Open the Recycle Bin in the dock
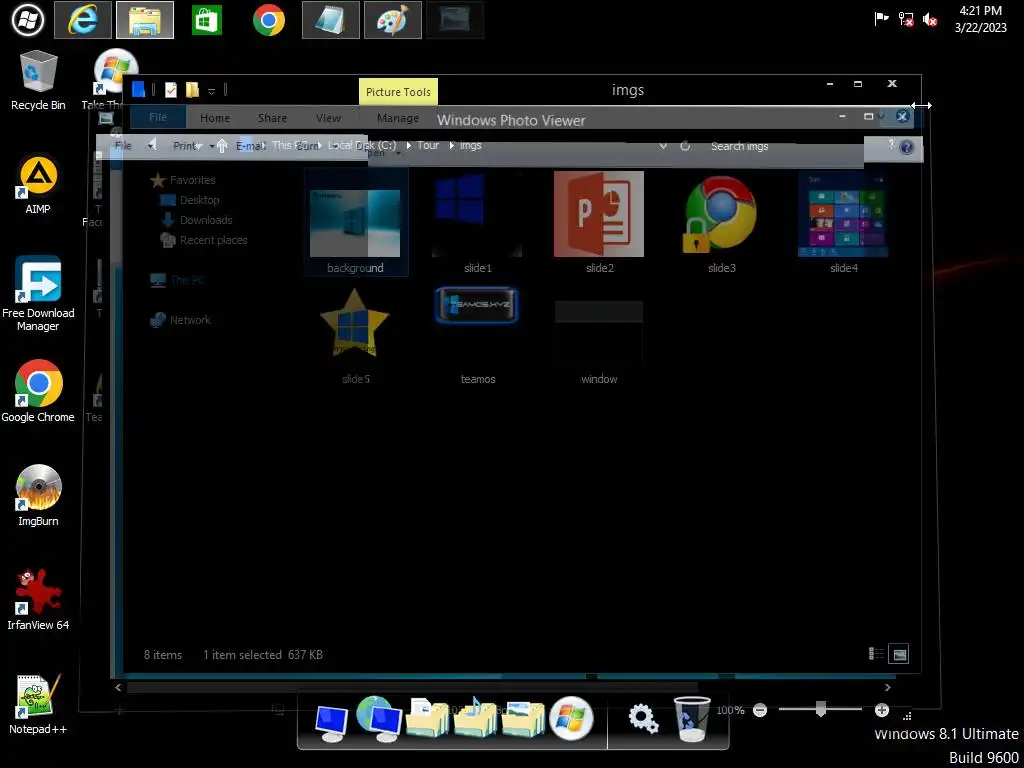The width and height of the screenshot is (1024, 768). [692, 719]
